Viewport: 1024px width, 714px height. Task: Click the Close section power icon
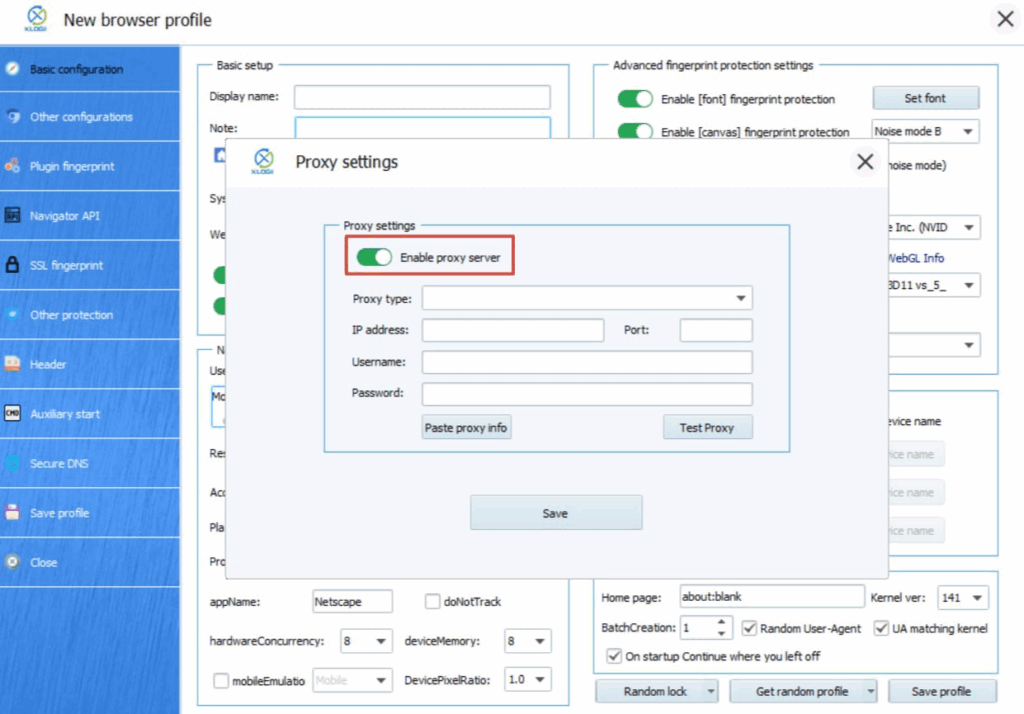point(12,562)
